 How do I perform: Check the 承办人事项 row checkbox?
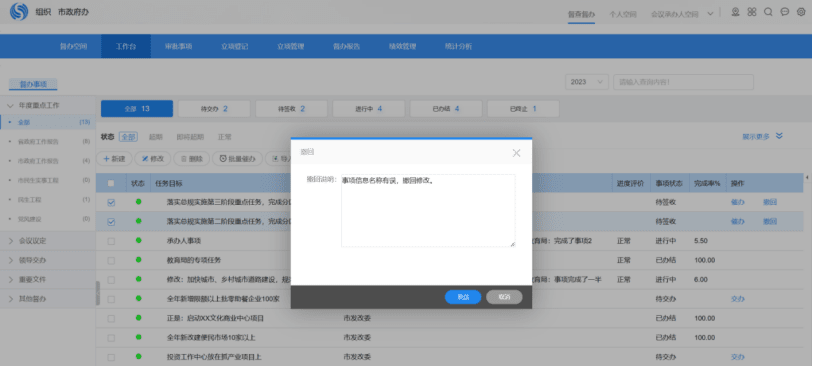[111, 241]
